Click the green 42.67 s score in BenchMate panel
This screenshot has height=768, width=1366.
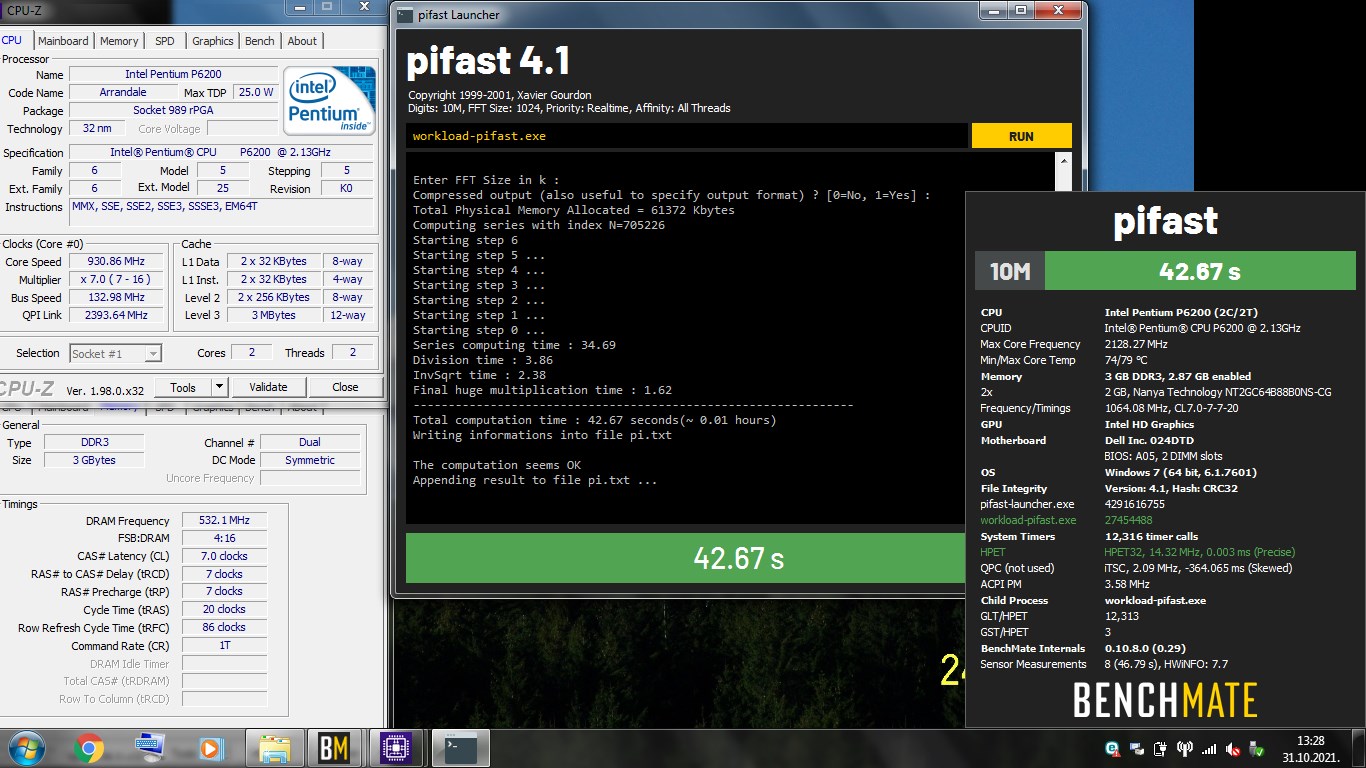(1199, 271)
